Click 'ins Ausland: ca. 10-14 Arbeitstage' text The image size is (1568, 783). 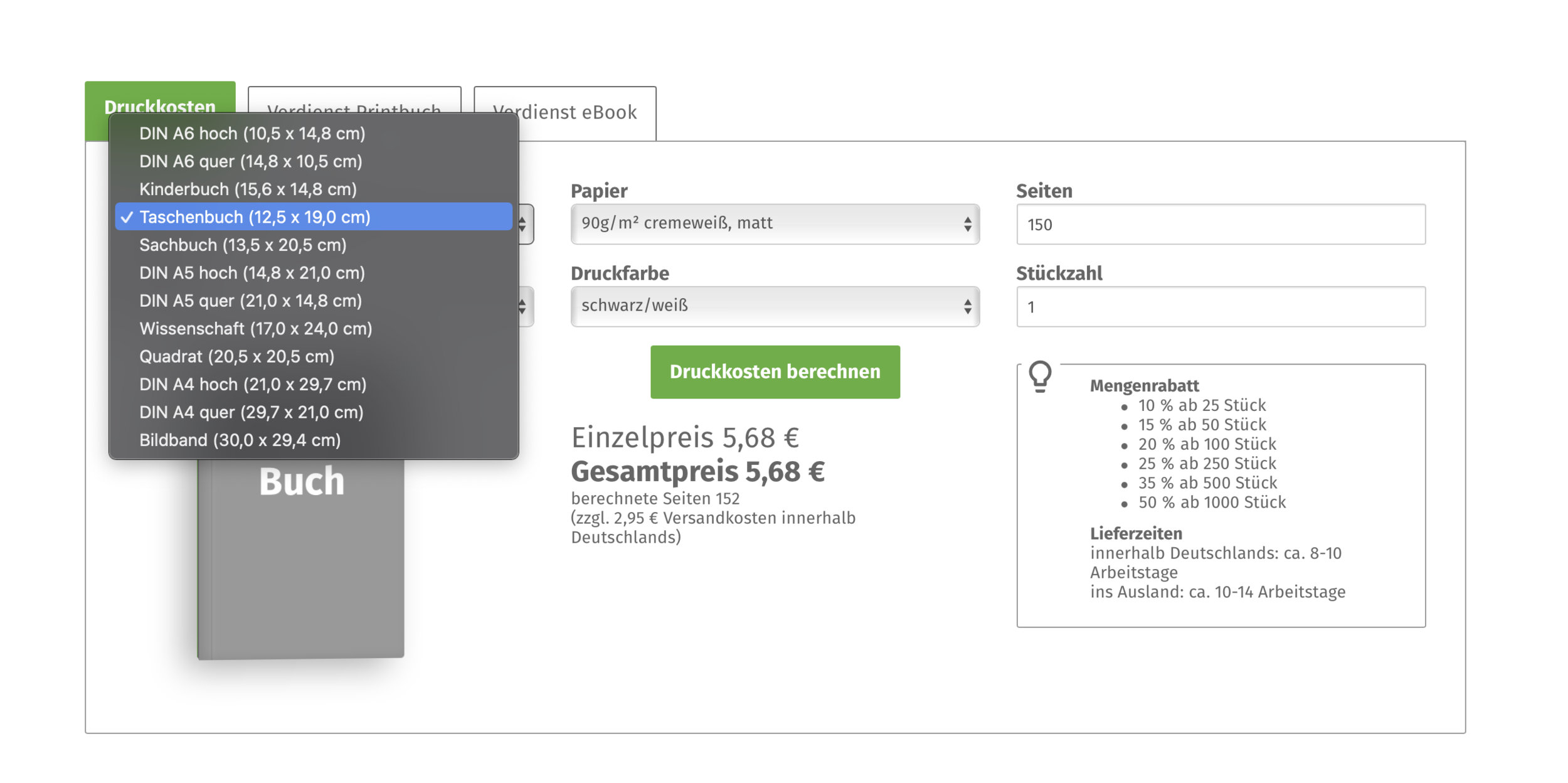coord(1217,592)
